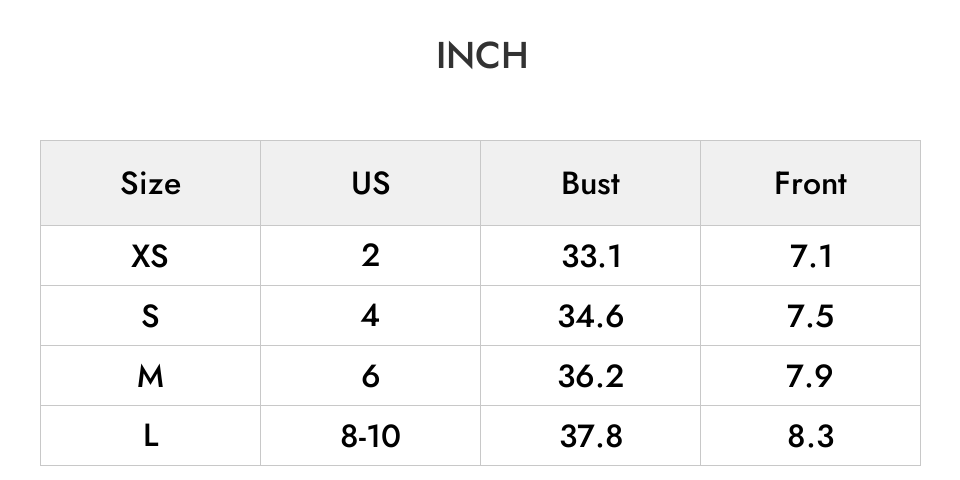Click the INCH heading
Screen dimensions: 960x480
(x=482, y=56)
